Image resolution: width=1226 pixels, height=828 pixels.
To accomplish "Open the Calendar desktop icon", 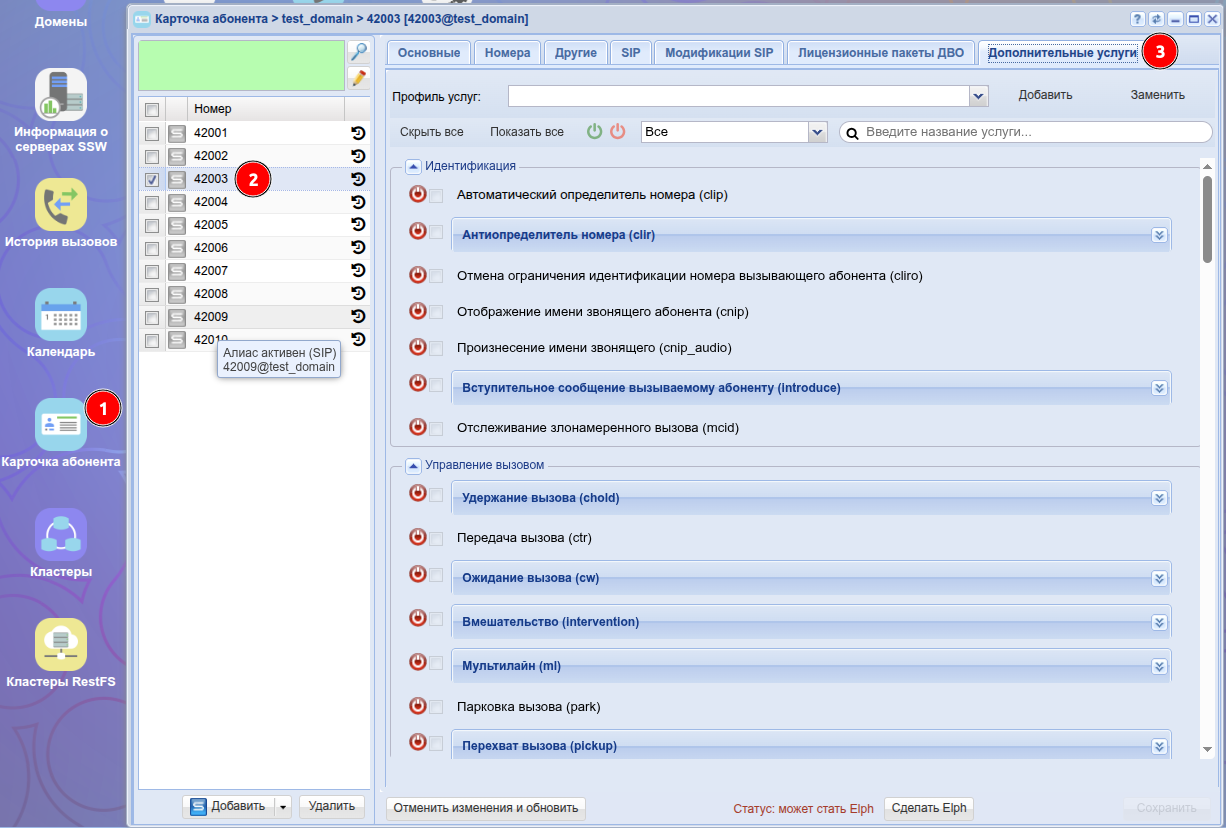I will coord(60,315).
